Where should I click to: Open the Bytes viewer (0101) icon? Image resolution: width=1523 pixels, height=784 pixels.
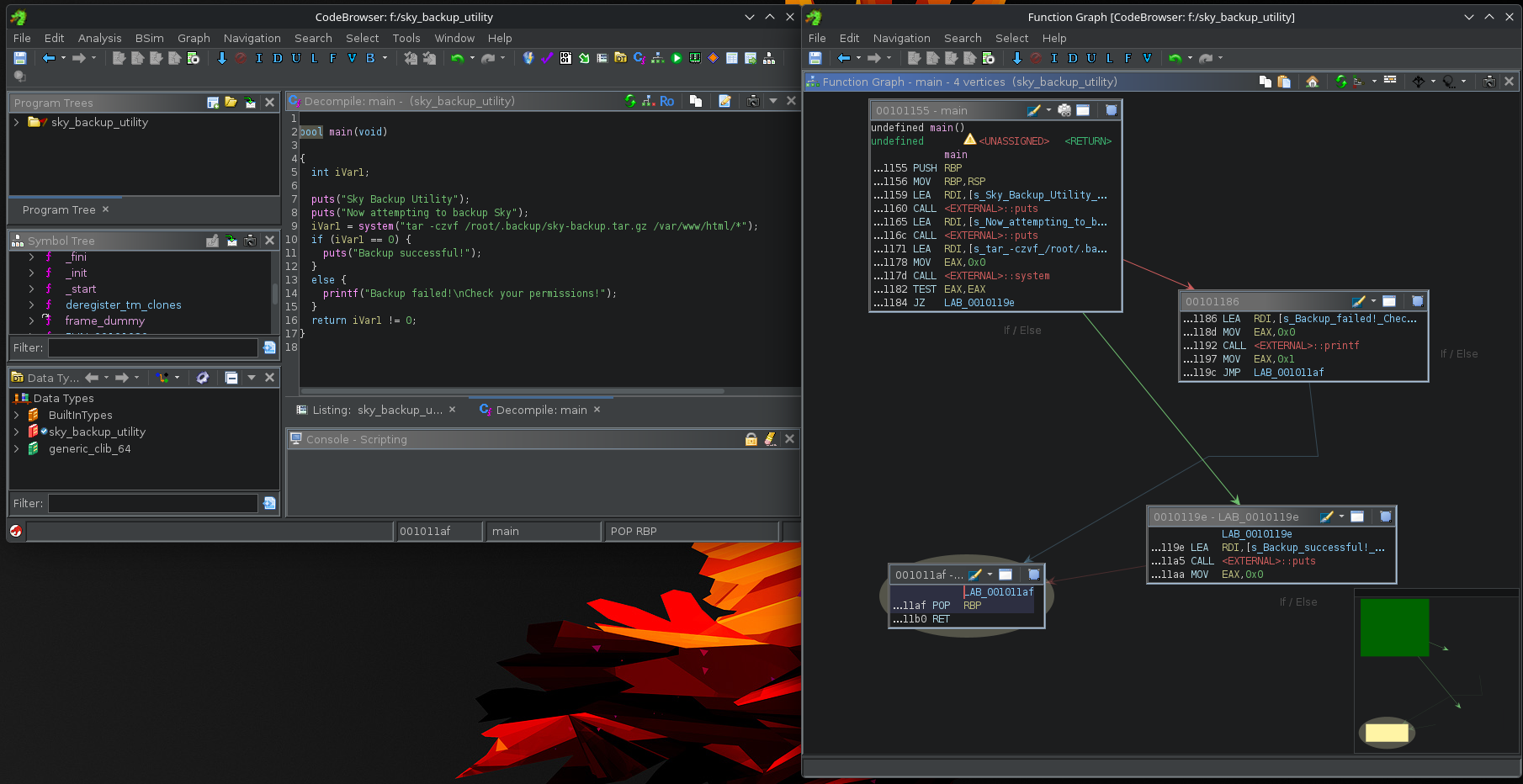click(565, 58)
